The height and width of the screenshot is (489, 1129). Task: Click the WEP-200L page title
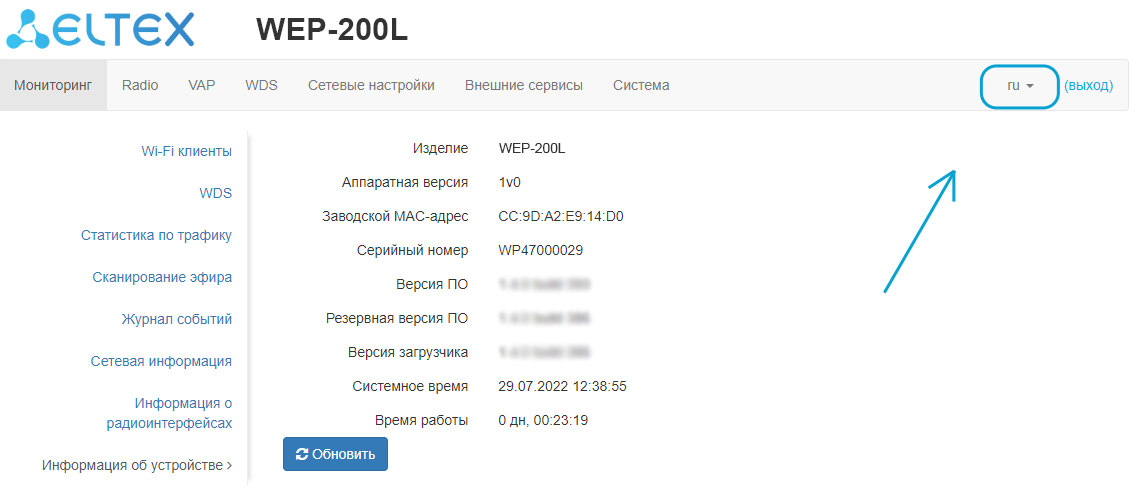pyautogui.click(x=332, y=30)
